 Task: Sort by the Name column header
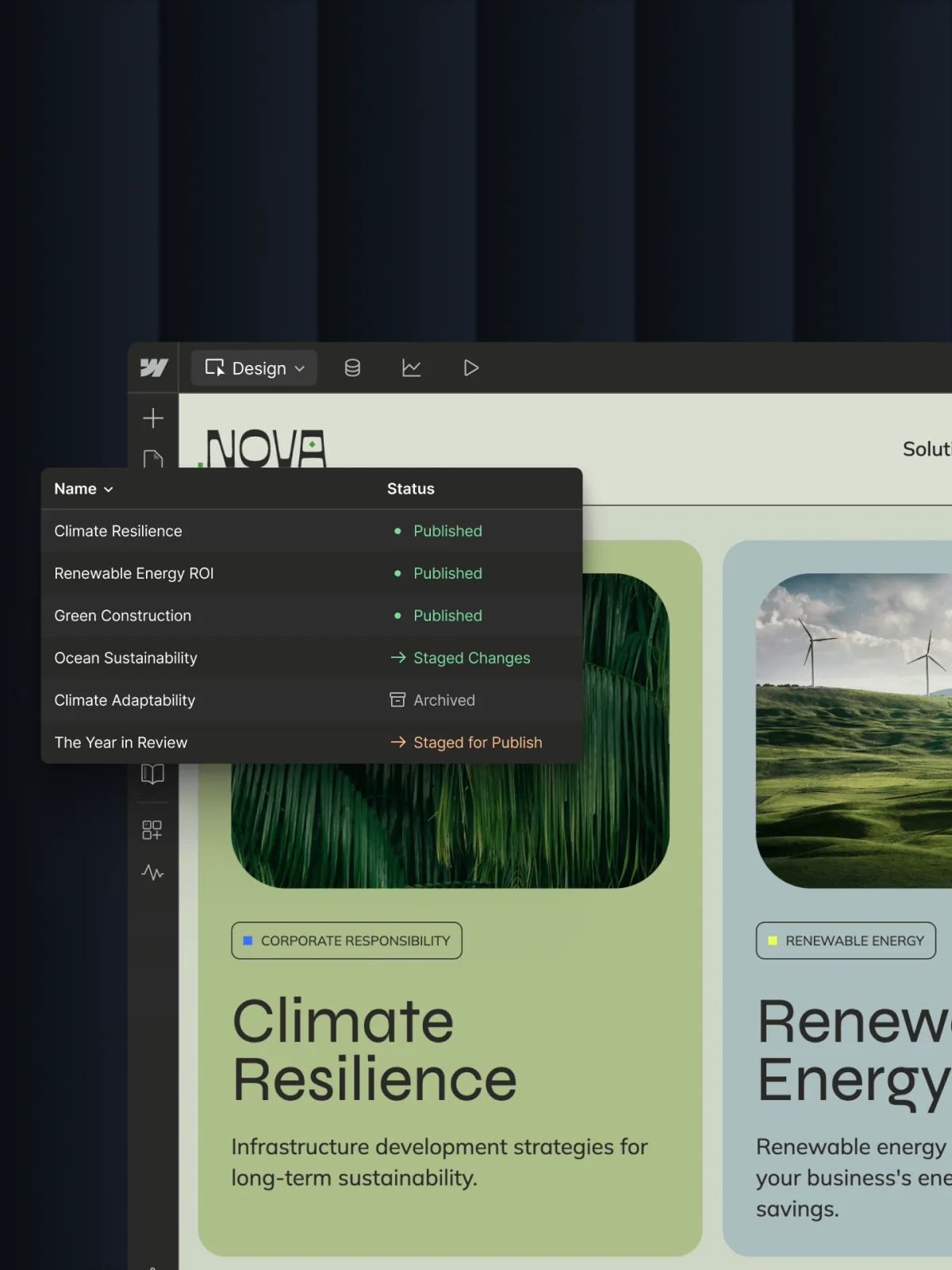pyautogui.click(x=83, y=489)
